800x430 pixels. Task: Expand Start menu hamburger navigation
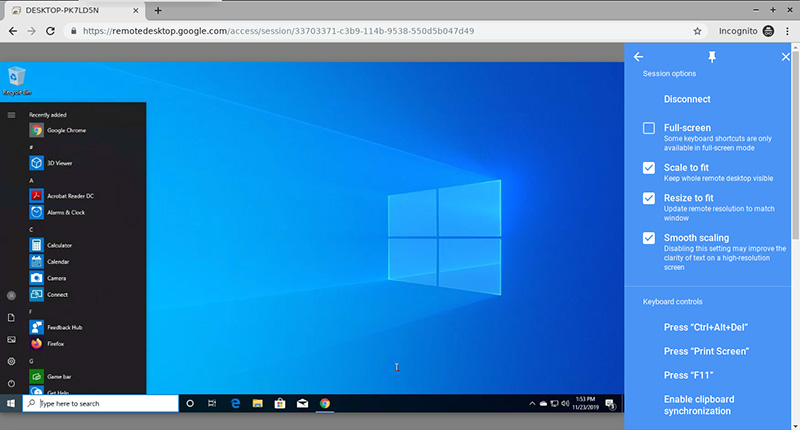tap(11, 115)
